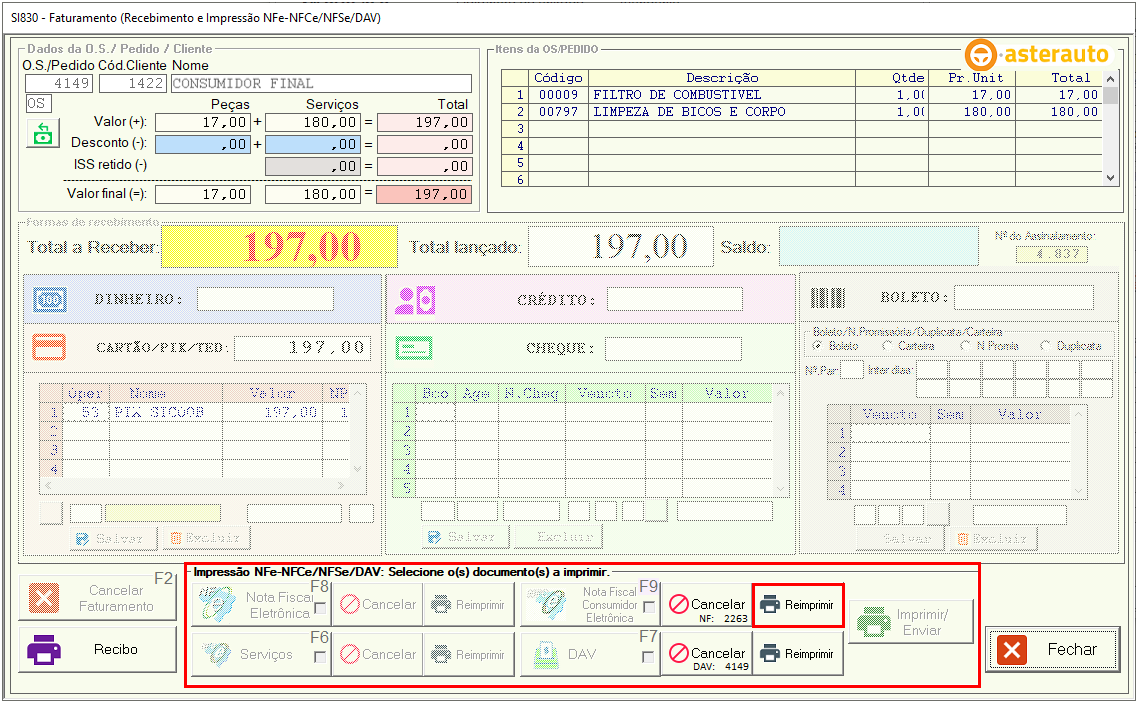
Task: Click Cancelar beside Serviços
Action: (x=378, y=654)
